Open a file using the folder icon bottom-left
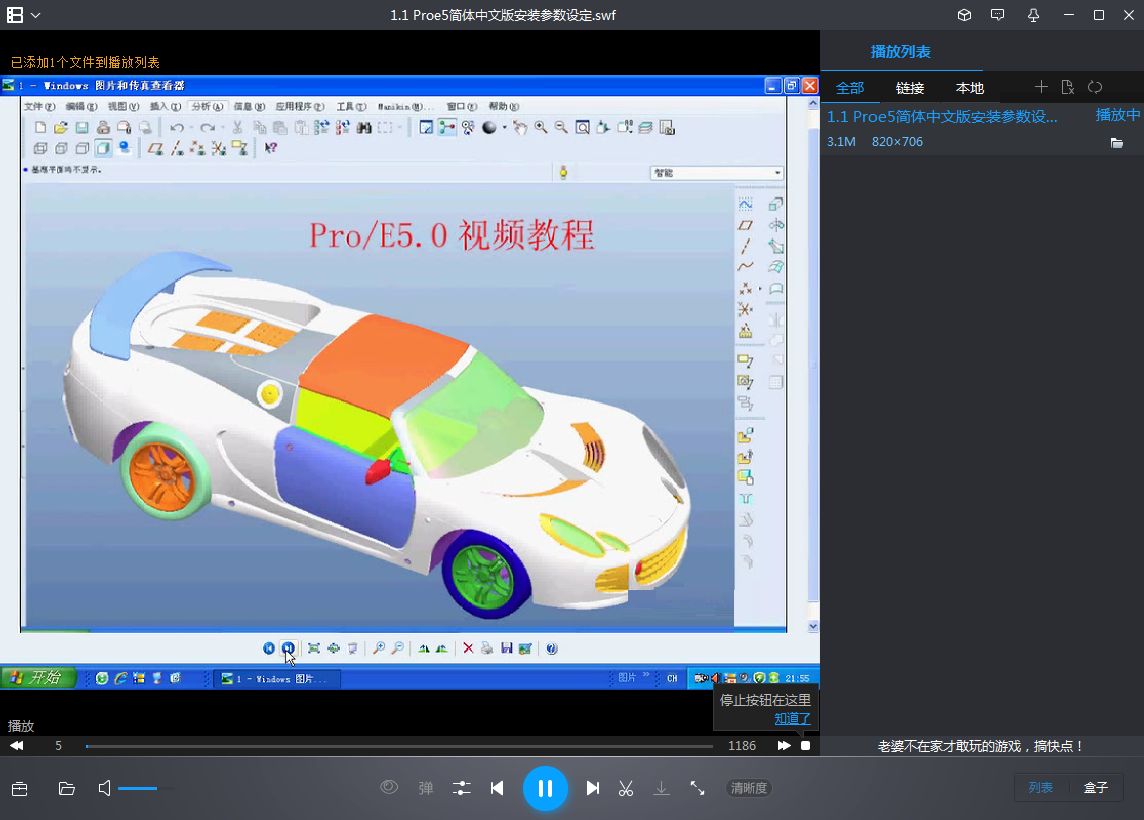1144x820 pixels. [x=66, y=788]
